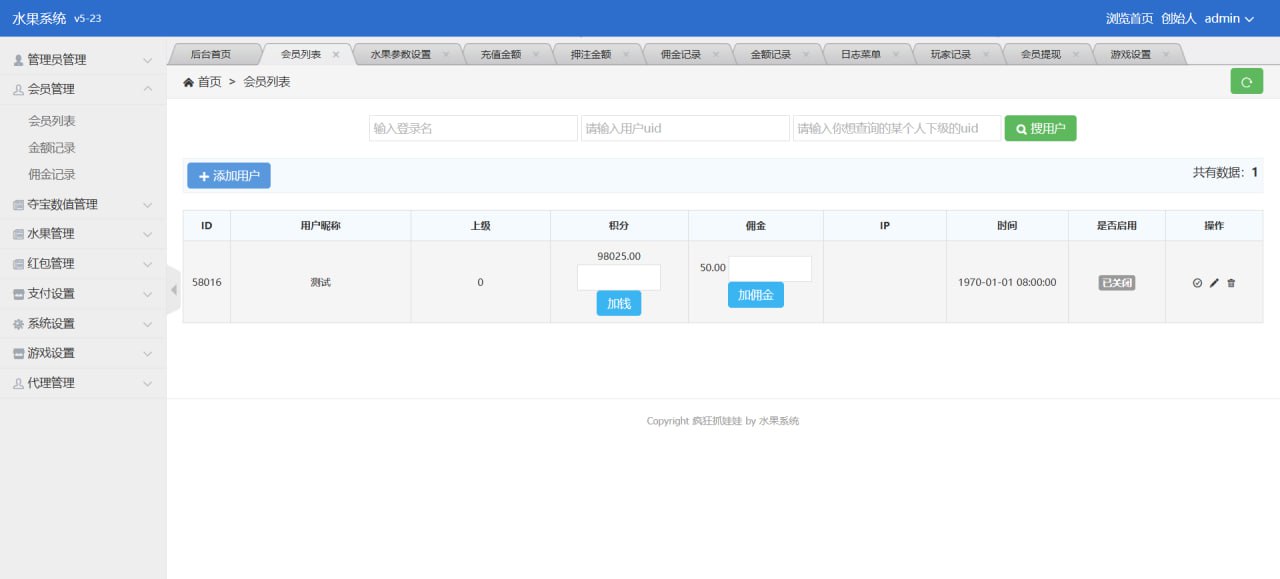Image resolution: width=1280 pixels, height=579 pixels.
Task: Click the pencil edit icon for user 58016
Action: click(1214, 283)
